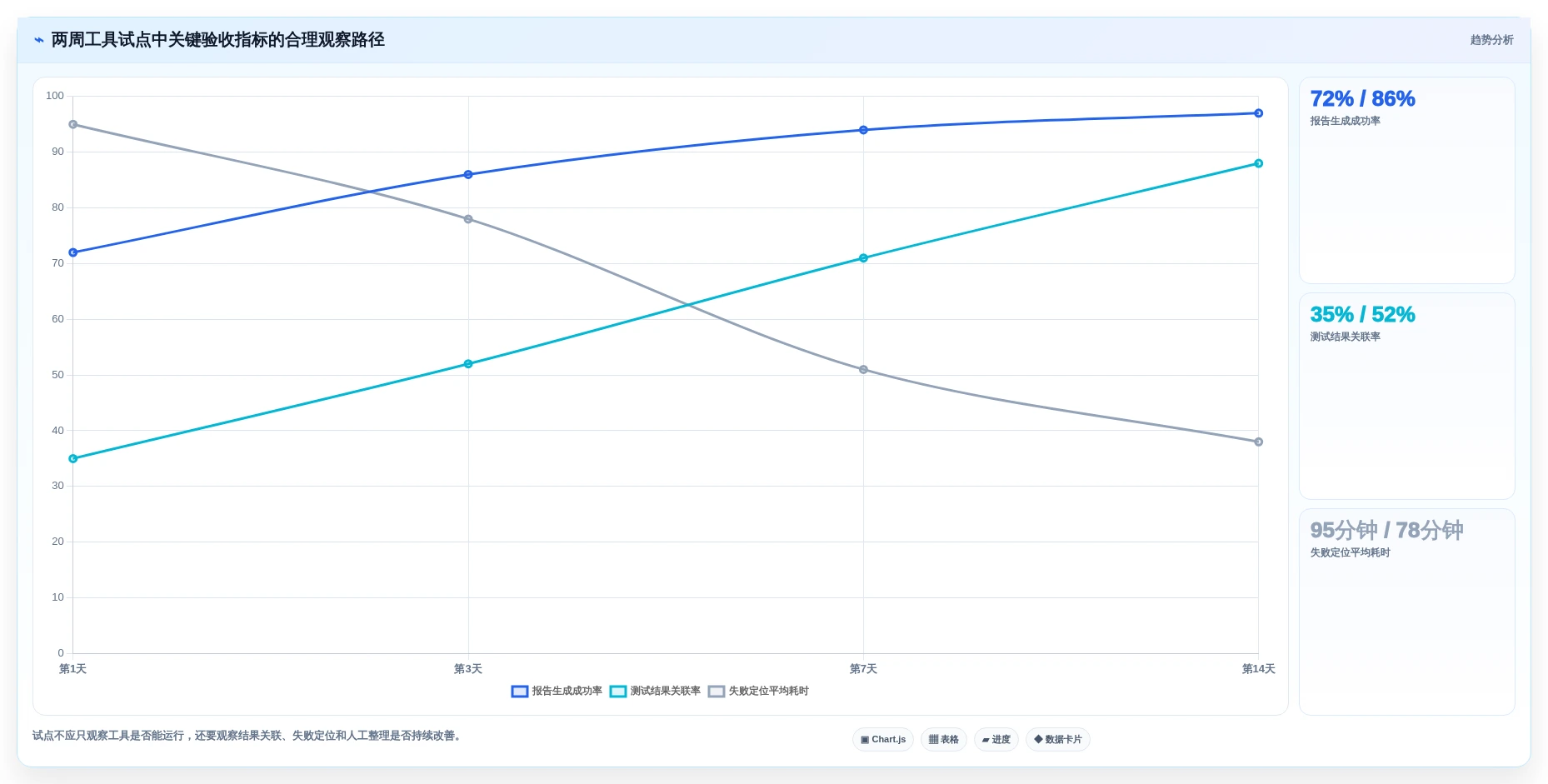Click the 0 y-axis label
Image resolution: width=1548 pixels, height=784 pixels.
point(61,653)
